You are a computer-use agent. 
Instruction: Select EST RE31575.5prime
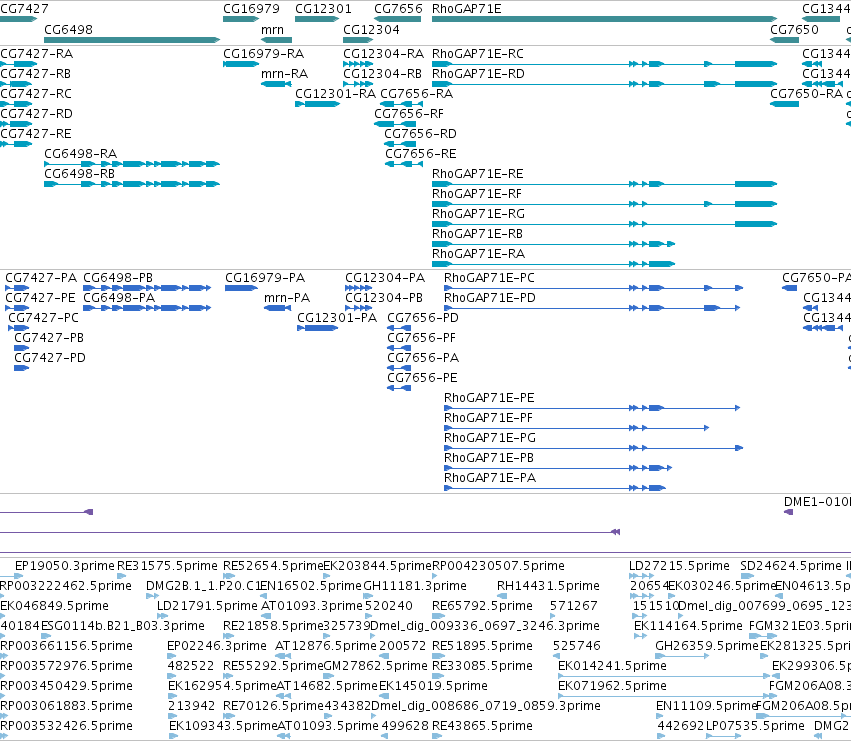(168, 566)
